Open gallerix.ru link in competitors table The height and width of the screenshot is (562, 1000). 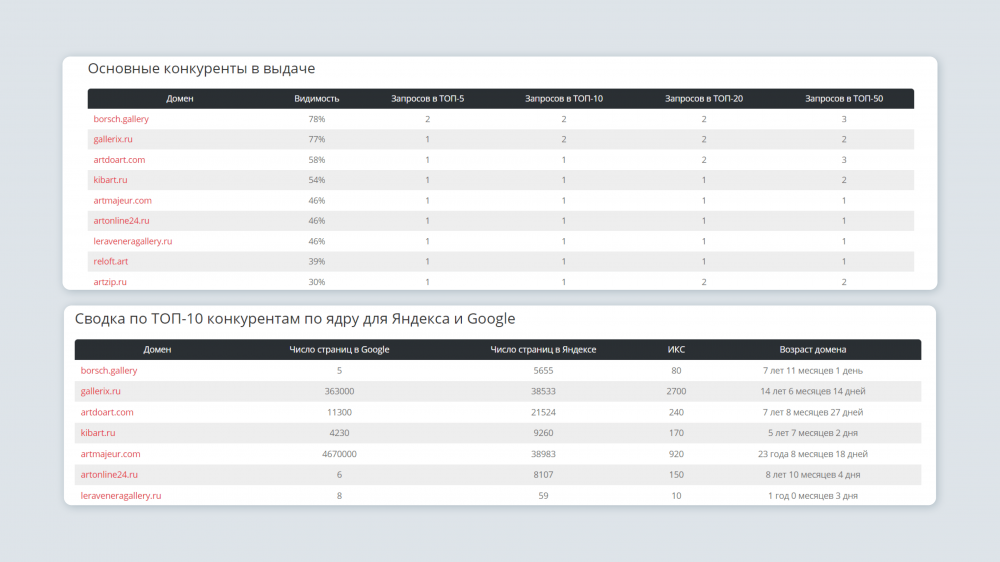point(113,139)
